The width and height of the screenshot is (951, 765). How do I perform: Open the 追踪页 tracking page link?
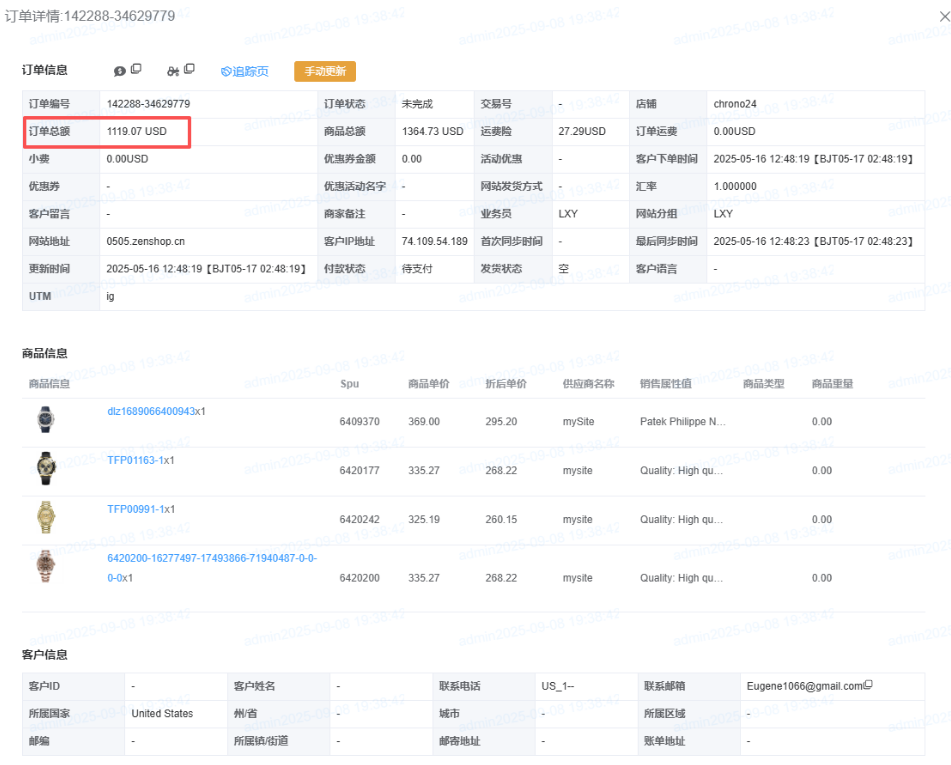point(245,71)
